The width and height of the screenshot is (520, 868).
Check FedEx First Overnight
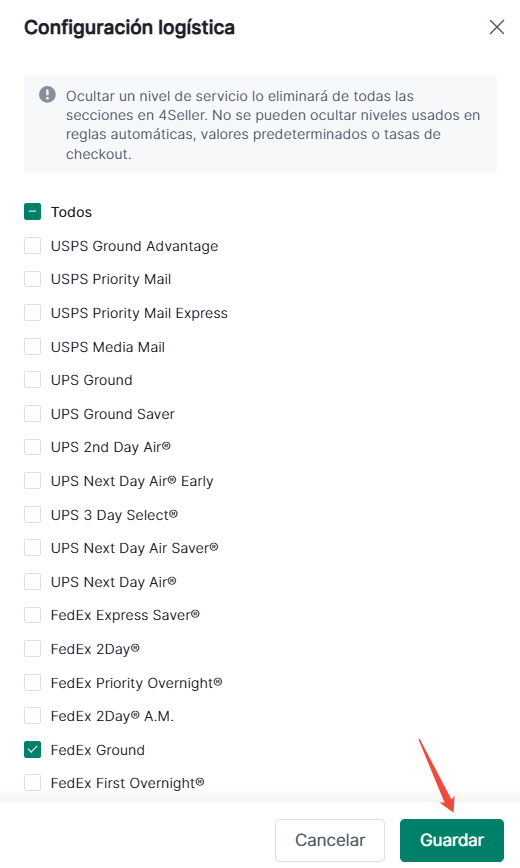(x=33, y=783)
